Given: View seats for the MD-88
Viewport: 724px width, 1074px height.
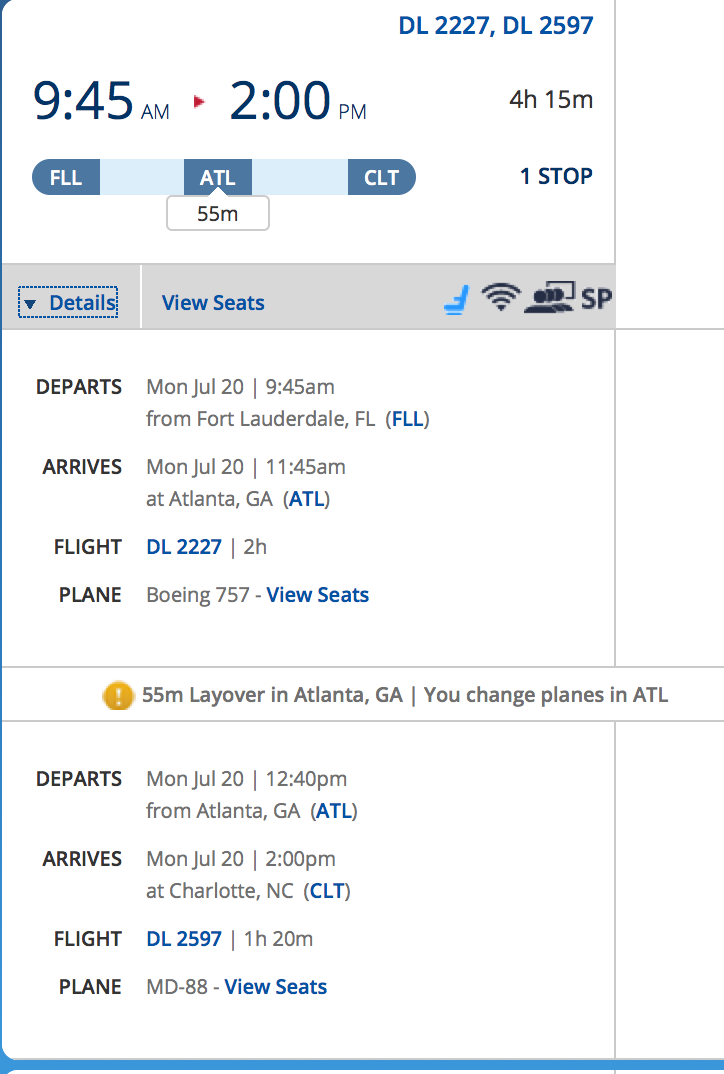Looking at the screenshot, I should pos(276,986).
